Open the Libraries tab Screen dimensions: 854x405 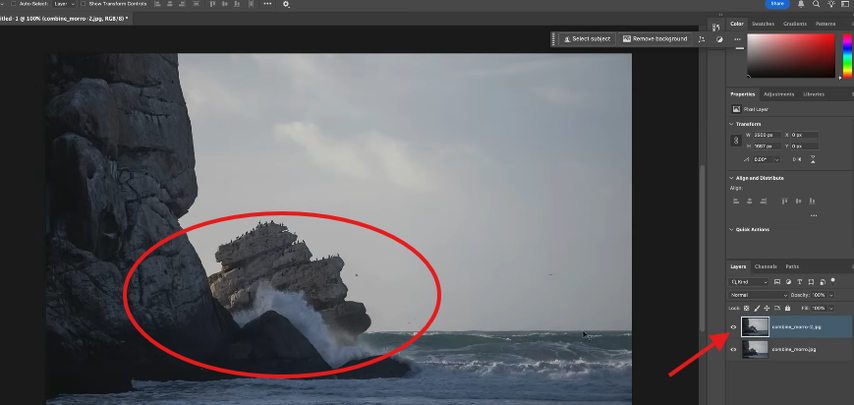click(814, 94)
